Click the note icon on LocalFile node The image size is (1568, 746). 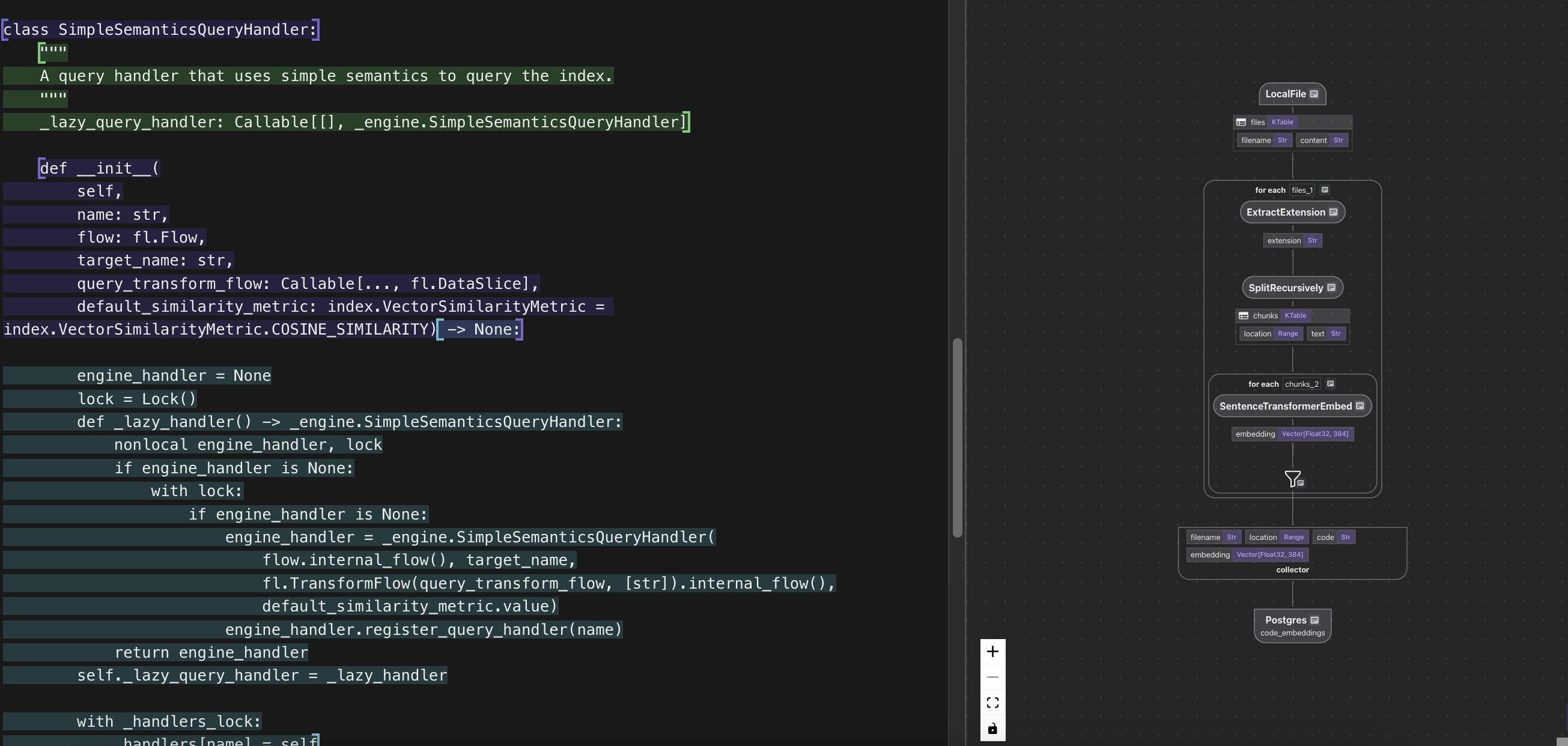(x=1313, y=94)
